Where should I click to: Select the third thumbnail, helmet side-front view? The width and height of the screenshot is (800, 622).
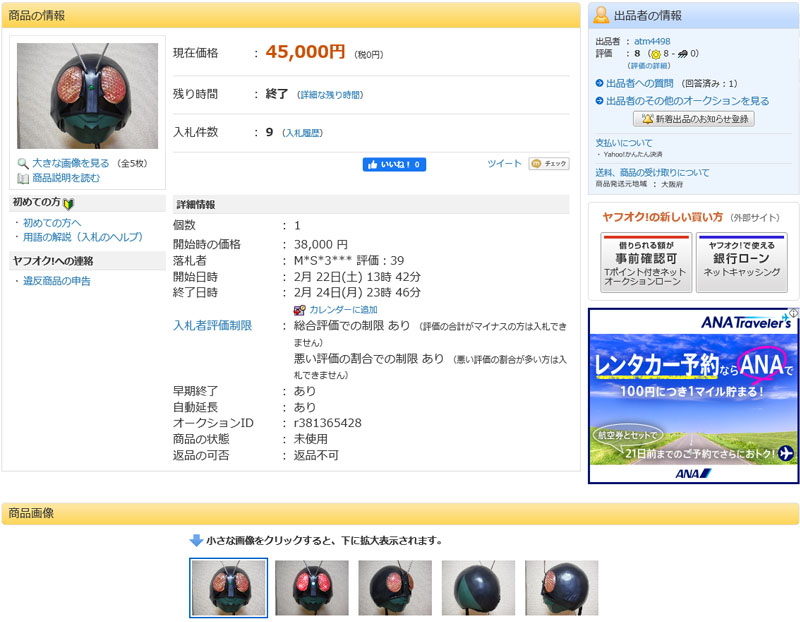click(395, 588)
